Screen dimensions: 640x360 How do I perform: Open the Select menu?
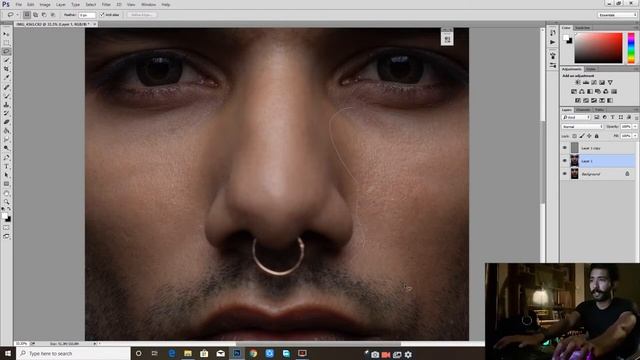tap(91, 4)
